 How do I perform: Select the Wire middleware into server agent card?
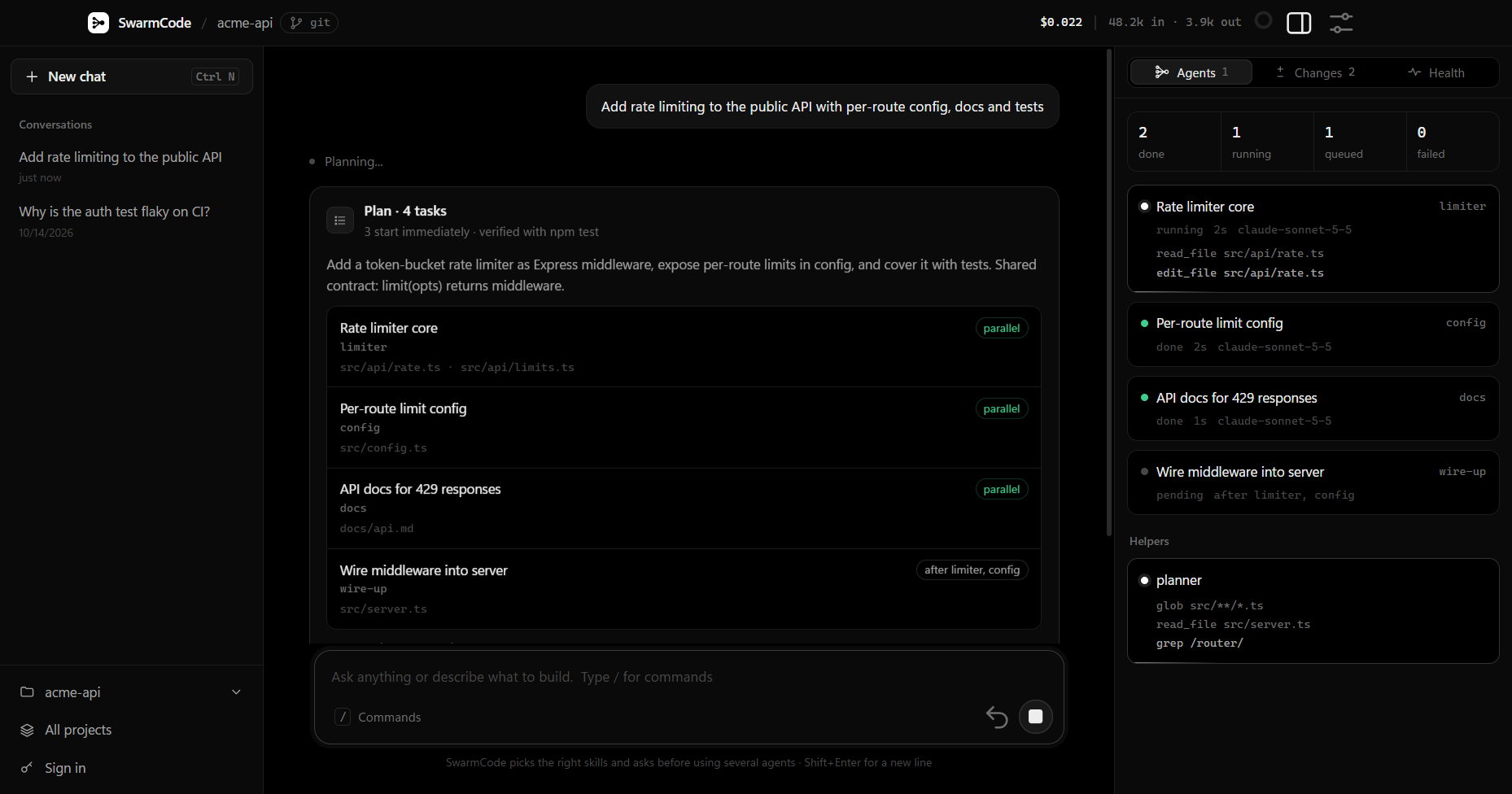[x=1313, y=482]
